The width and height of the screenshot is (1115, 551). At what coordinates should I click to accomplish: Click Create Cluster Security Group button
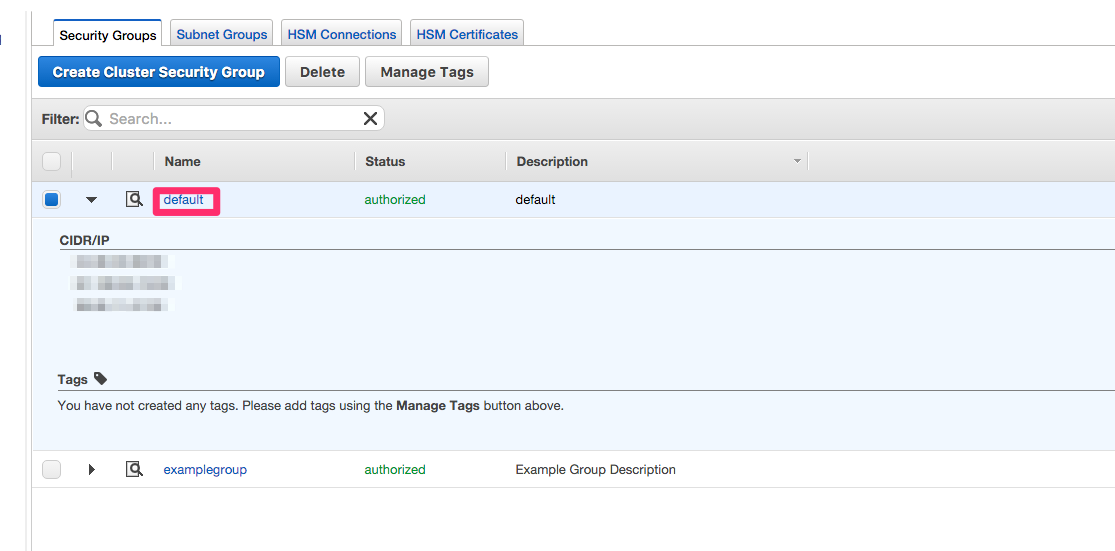pyautogui.click(x=159, y=72)
